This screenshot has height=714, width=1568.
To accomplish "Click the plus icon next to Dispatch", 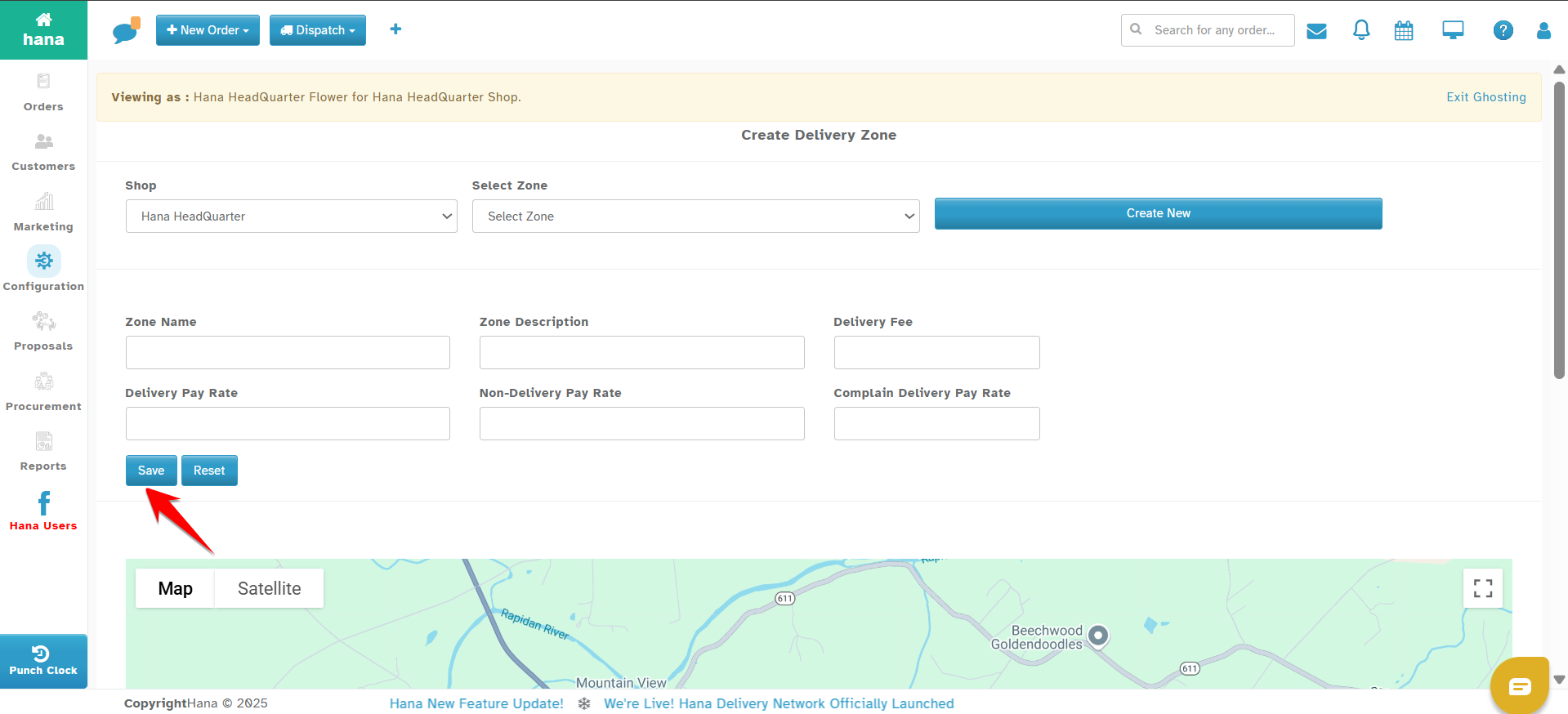I will click(395, 29).
